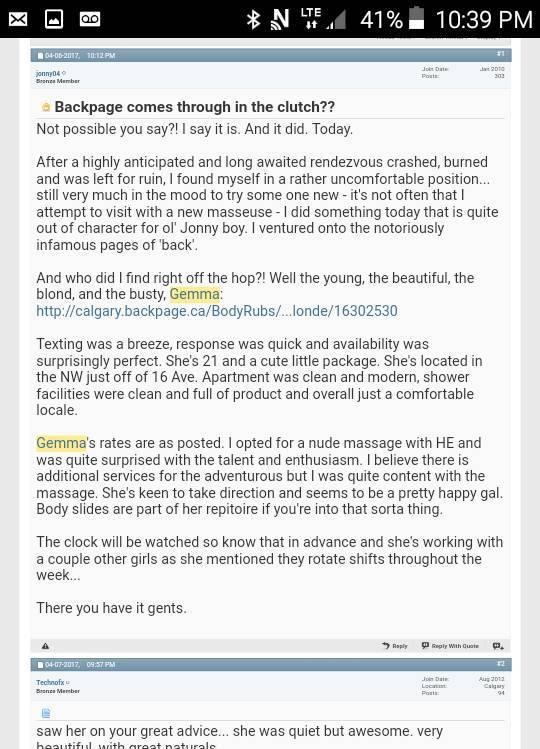Click the post icon next to thread title
This screenshot has height=749, width=540.
point(46,107)
